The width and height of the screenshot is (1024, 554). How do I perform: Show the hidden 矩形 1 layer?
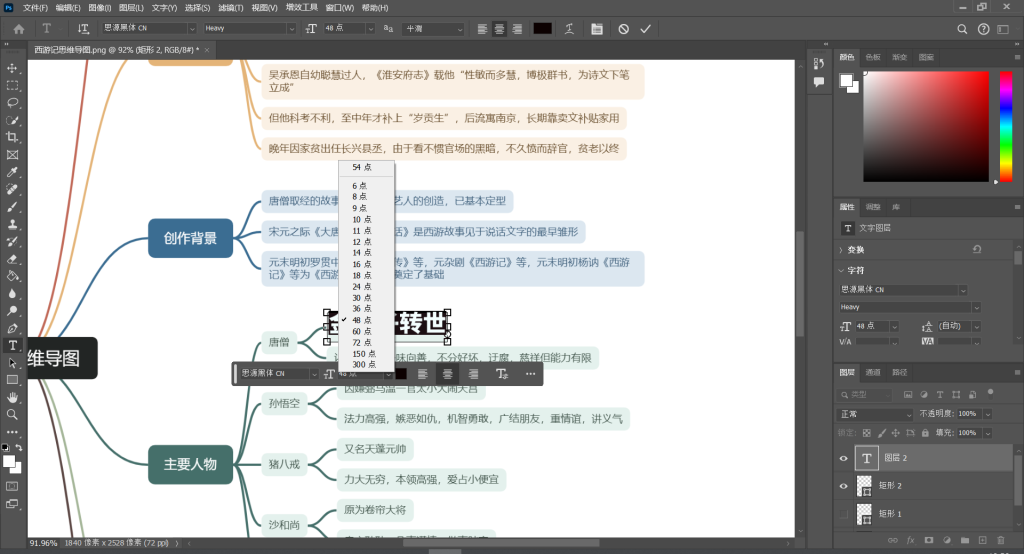click(843, 514)
